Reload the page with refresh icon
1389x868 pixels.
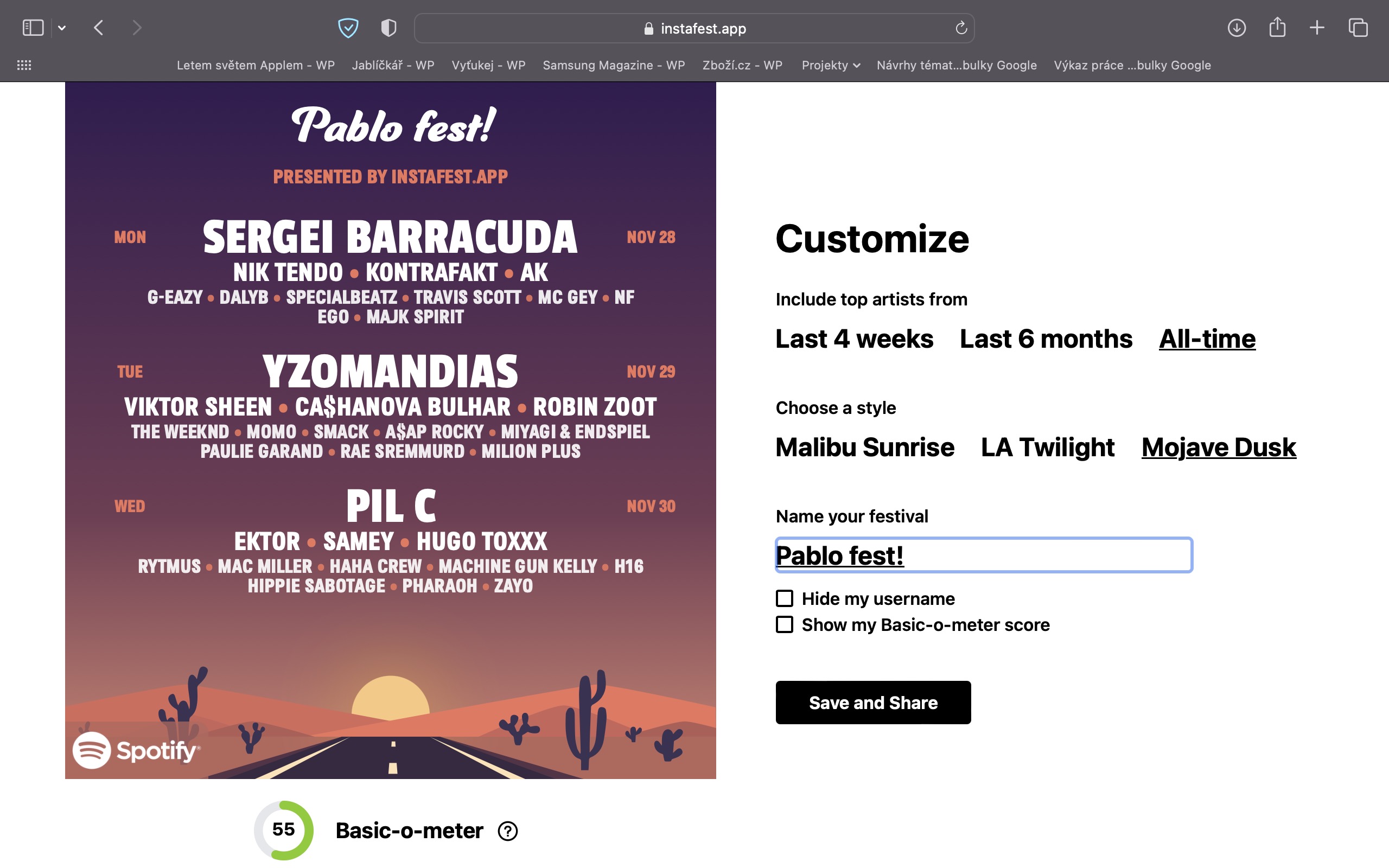click(961, 28)
